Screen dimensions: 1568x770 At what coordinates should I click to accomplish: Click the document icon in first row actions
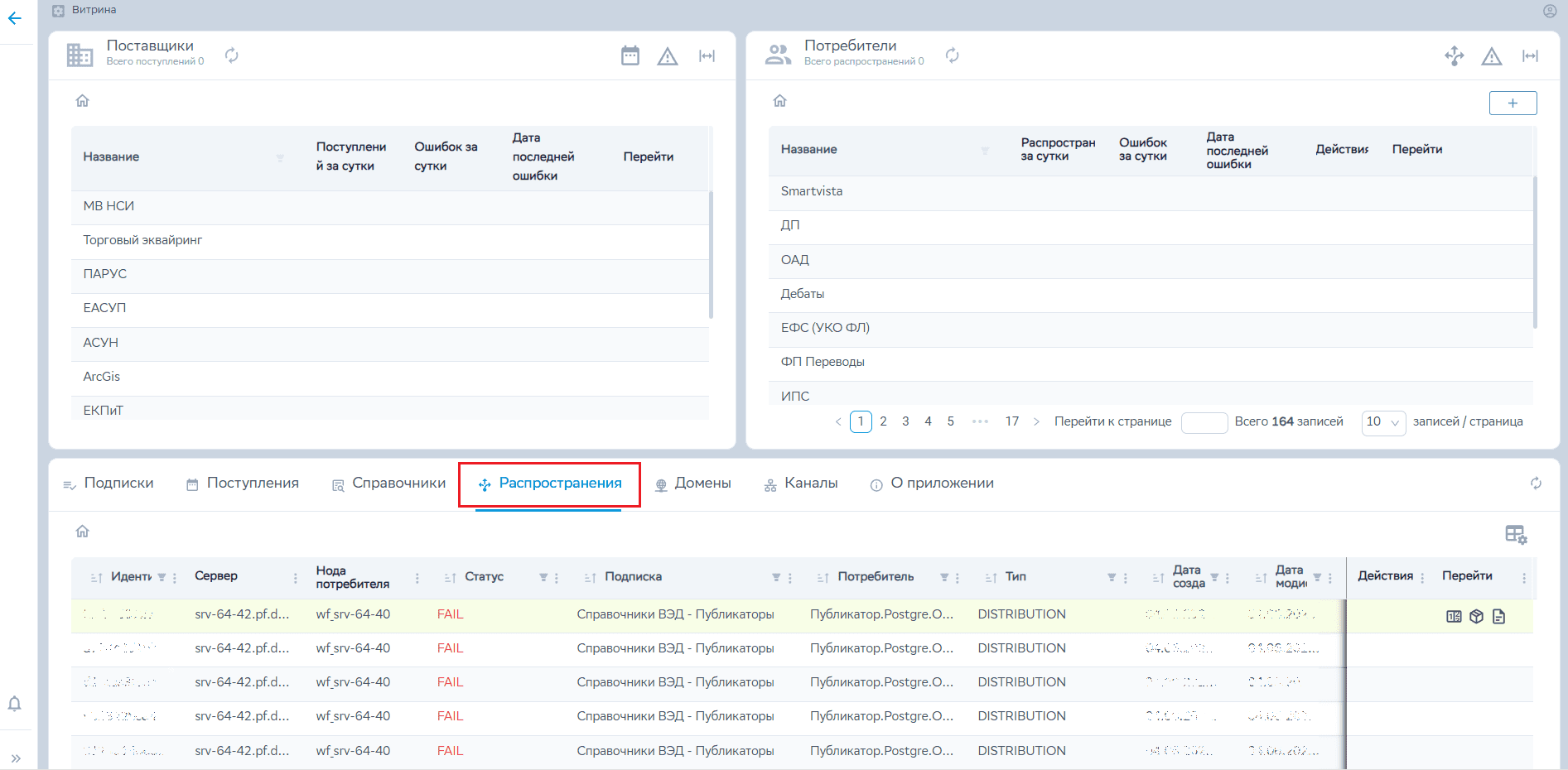click(x=1498, y=616)
